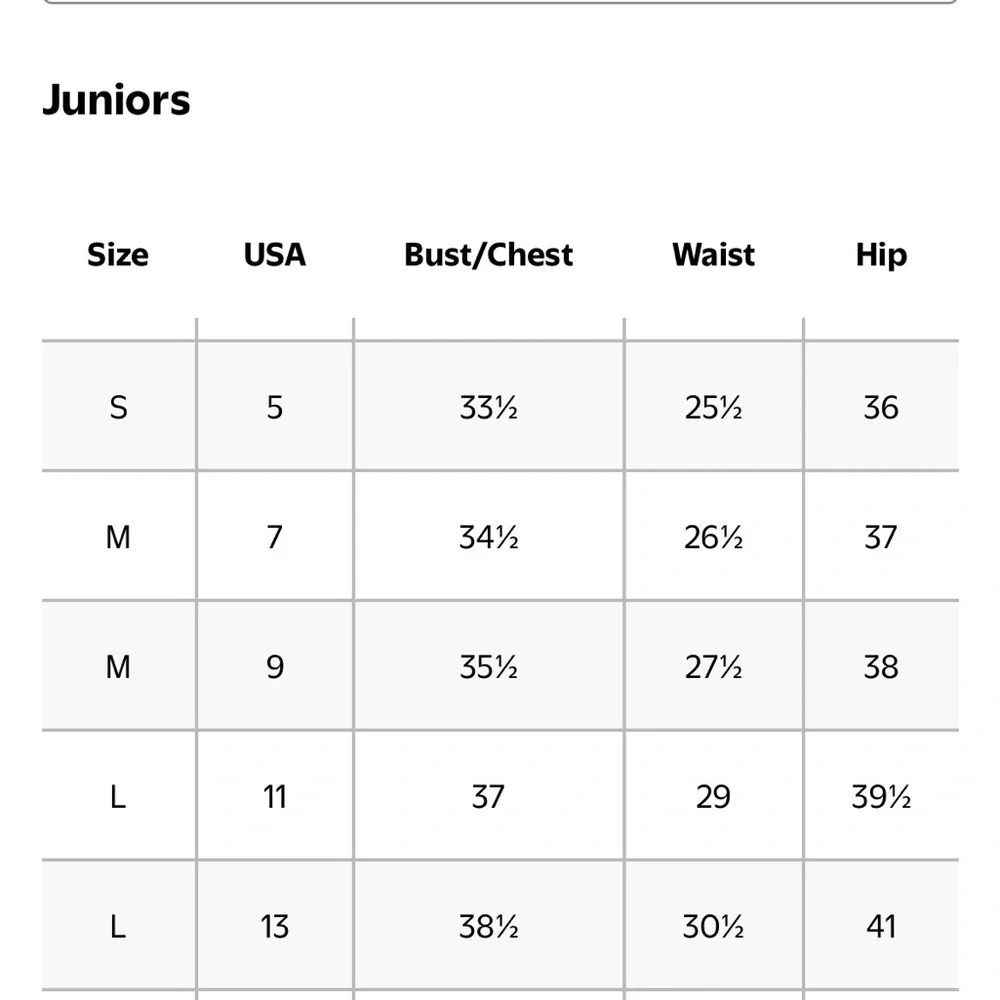Viewport: 1000px width, 1000px height.
Task: Click USA size 9 cell
Action: pos(275,667)
